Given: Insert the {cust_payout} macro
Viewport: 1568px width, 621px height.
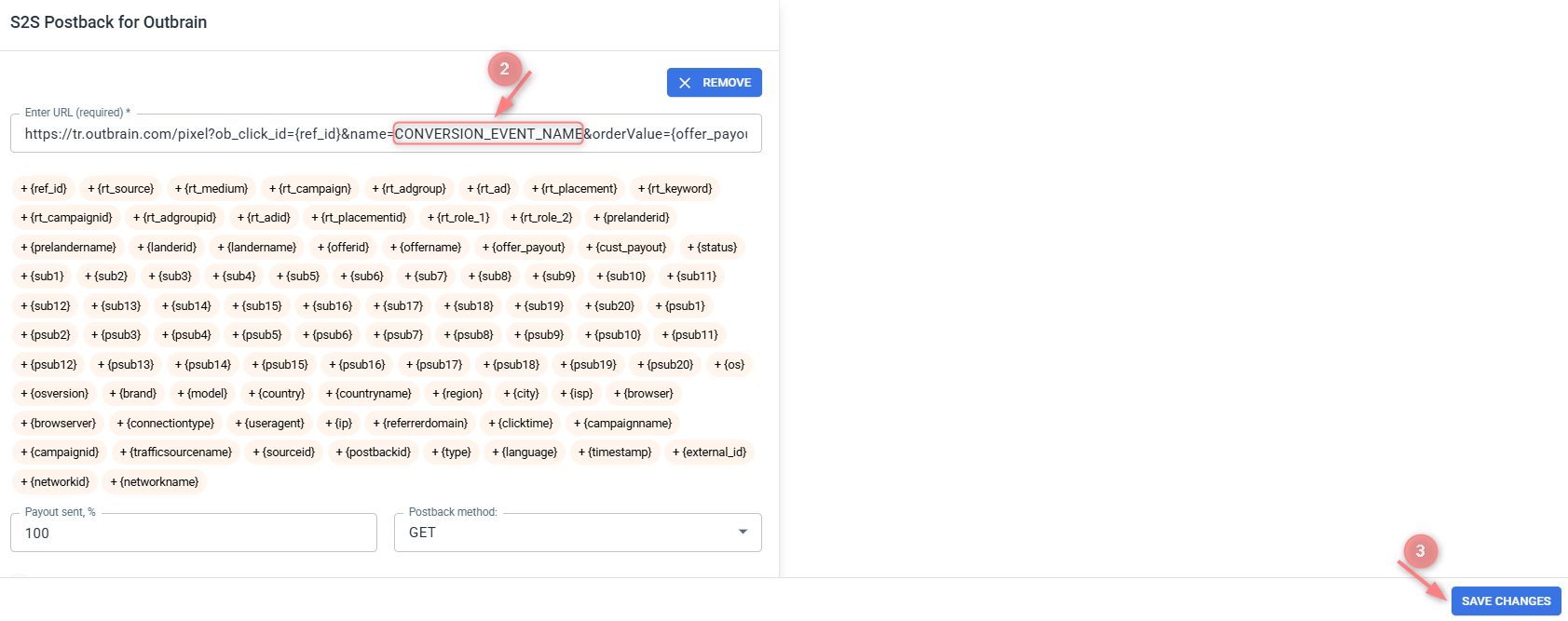Looking at the screenshot, I should pos(626,248).
